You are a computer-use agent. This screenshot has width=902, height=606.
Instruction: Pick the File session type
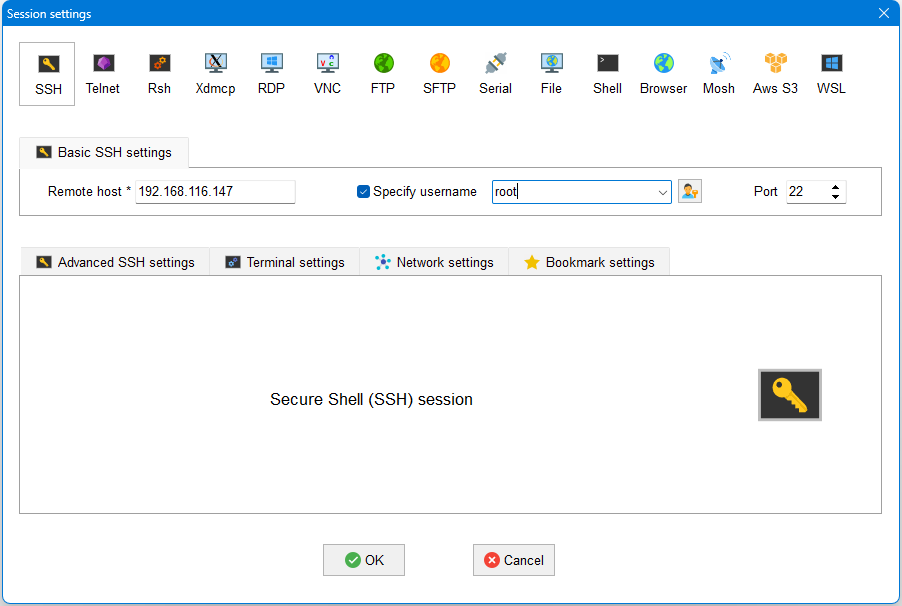(x=551, y=74)
